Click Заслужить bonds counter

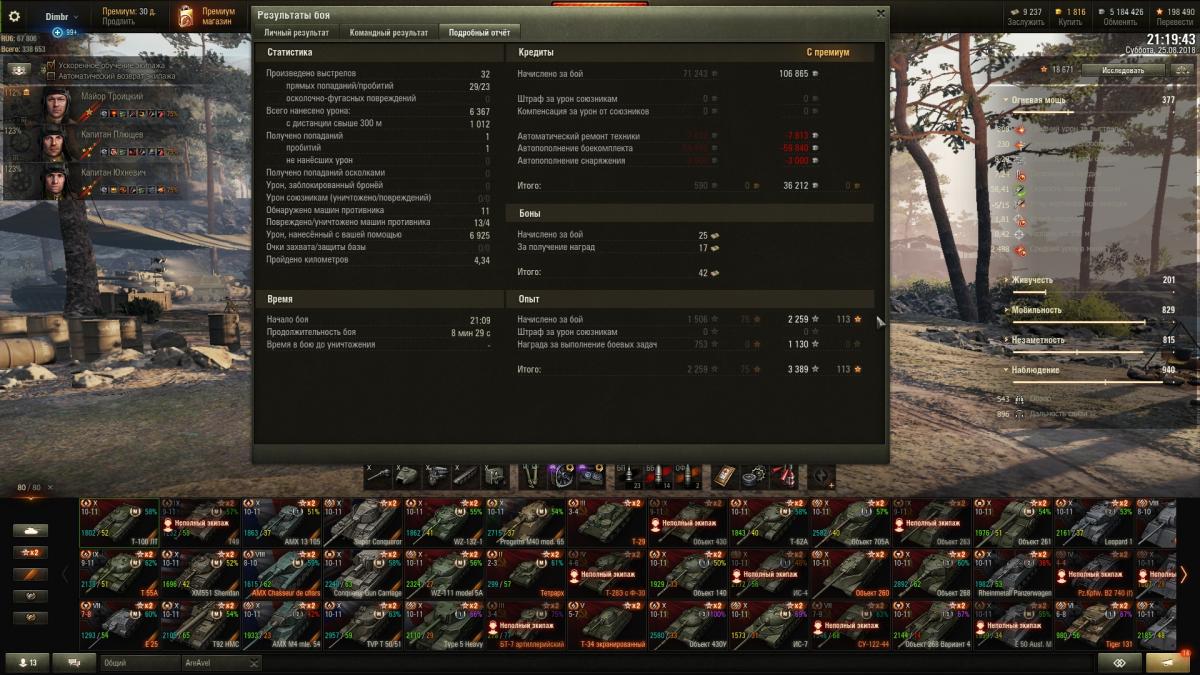pos(1025,16)
